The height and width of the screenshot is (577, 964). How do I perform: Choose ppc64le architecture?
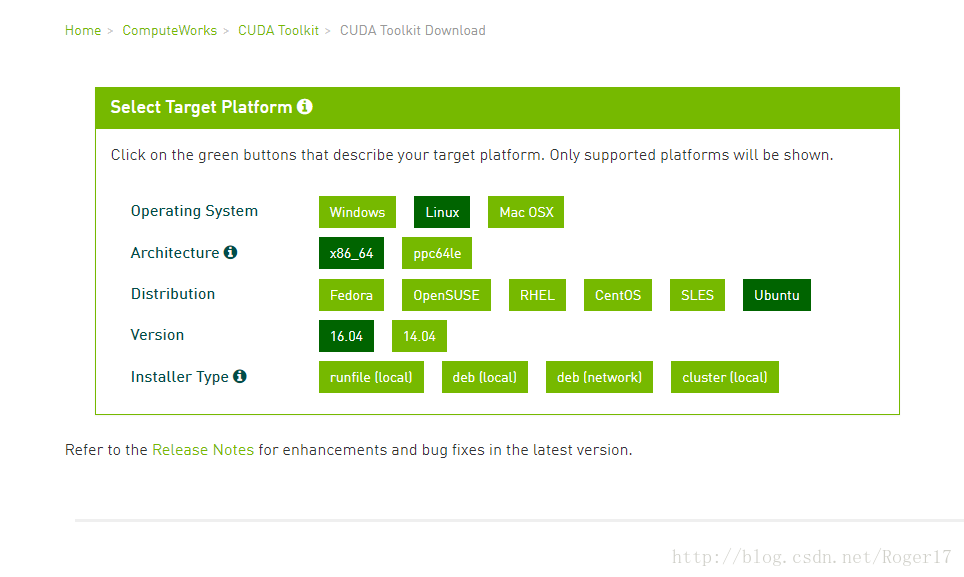click(437, 253)
